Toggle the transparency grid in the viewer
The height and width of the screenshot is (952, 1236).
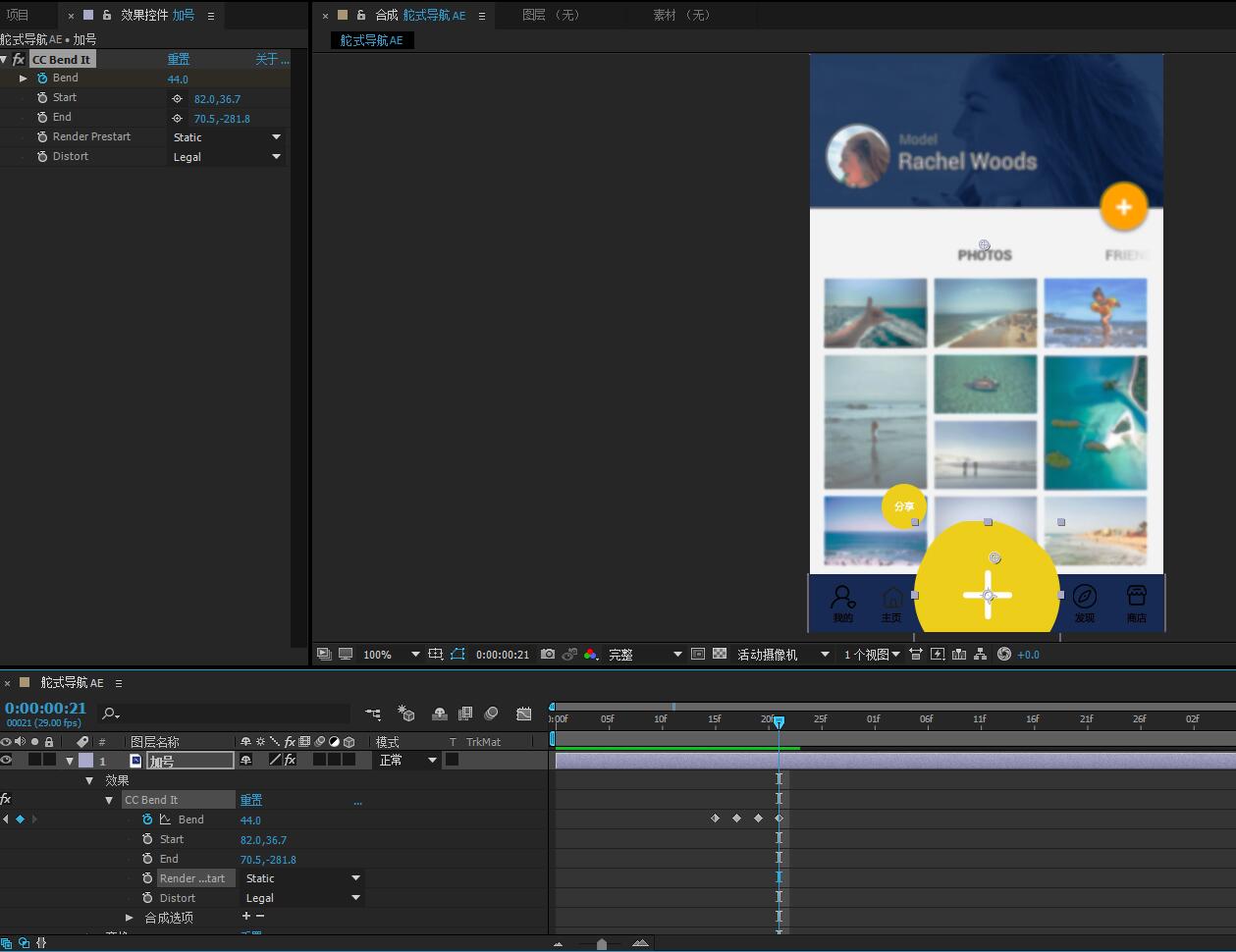(x=720, y=655)
